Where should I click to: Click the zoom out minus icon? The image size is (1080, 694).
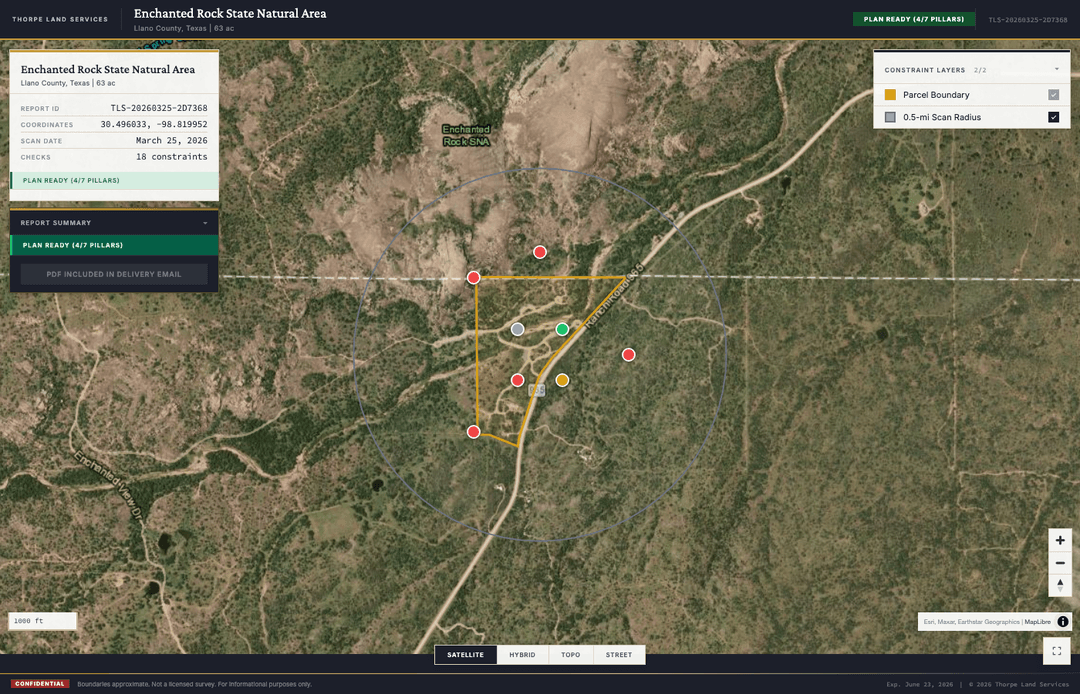click(x=1060, y=562)
